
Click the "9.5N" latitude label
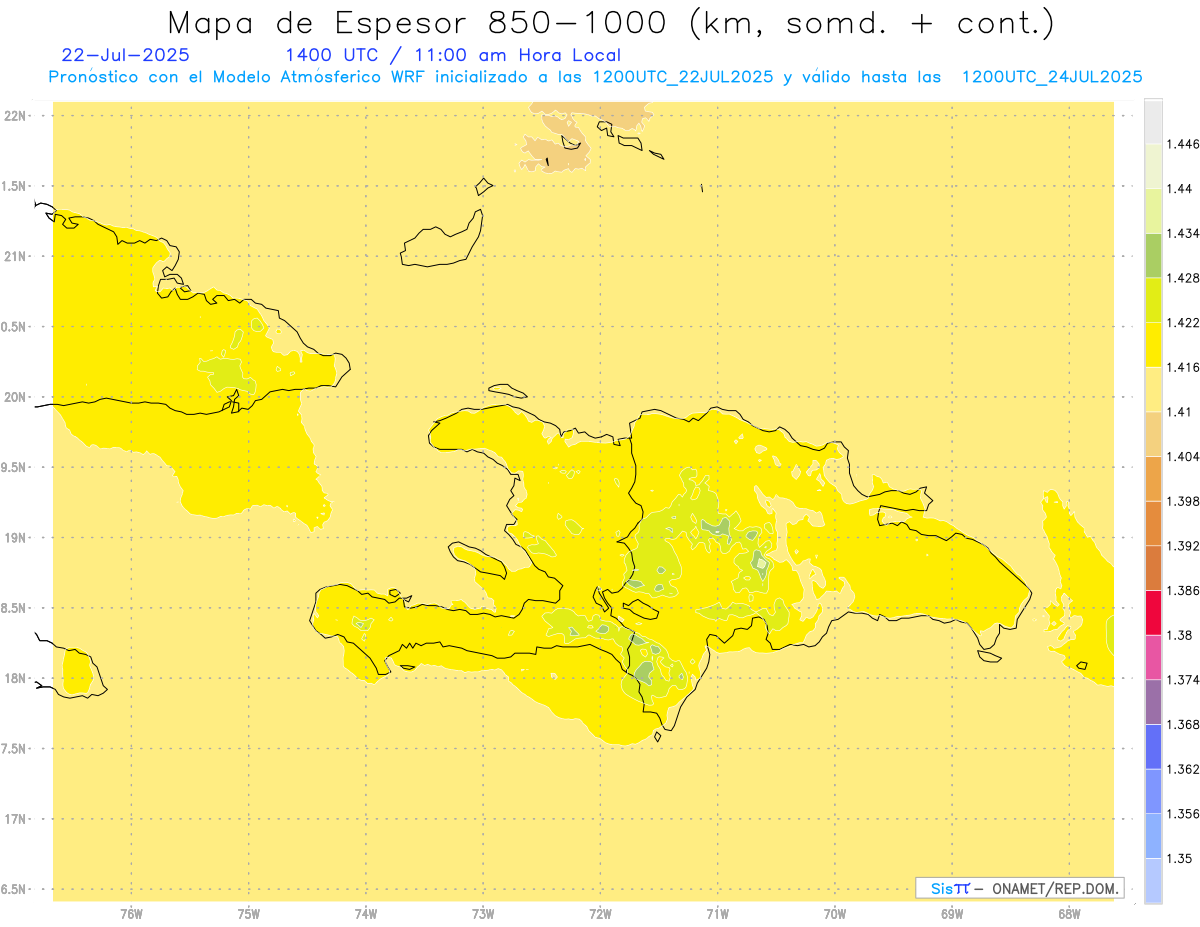pyautogui.click(x=15, y=467)
